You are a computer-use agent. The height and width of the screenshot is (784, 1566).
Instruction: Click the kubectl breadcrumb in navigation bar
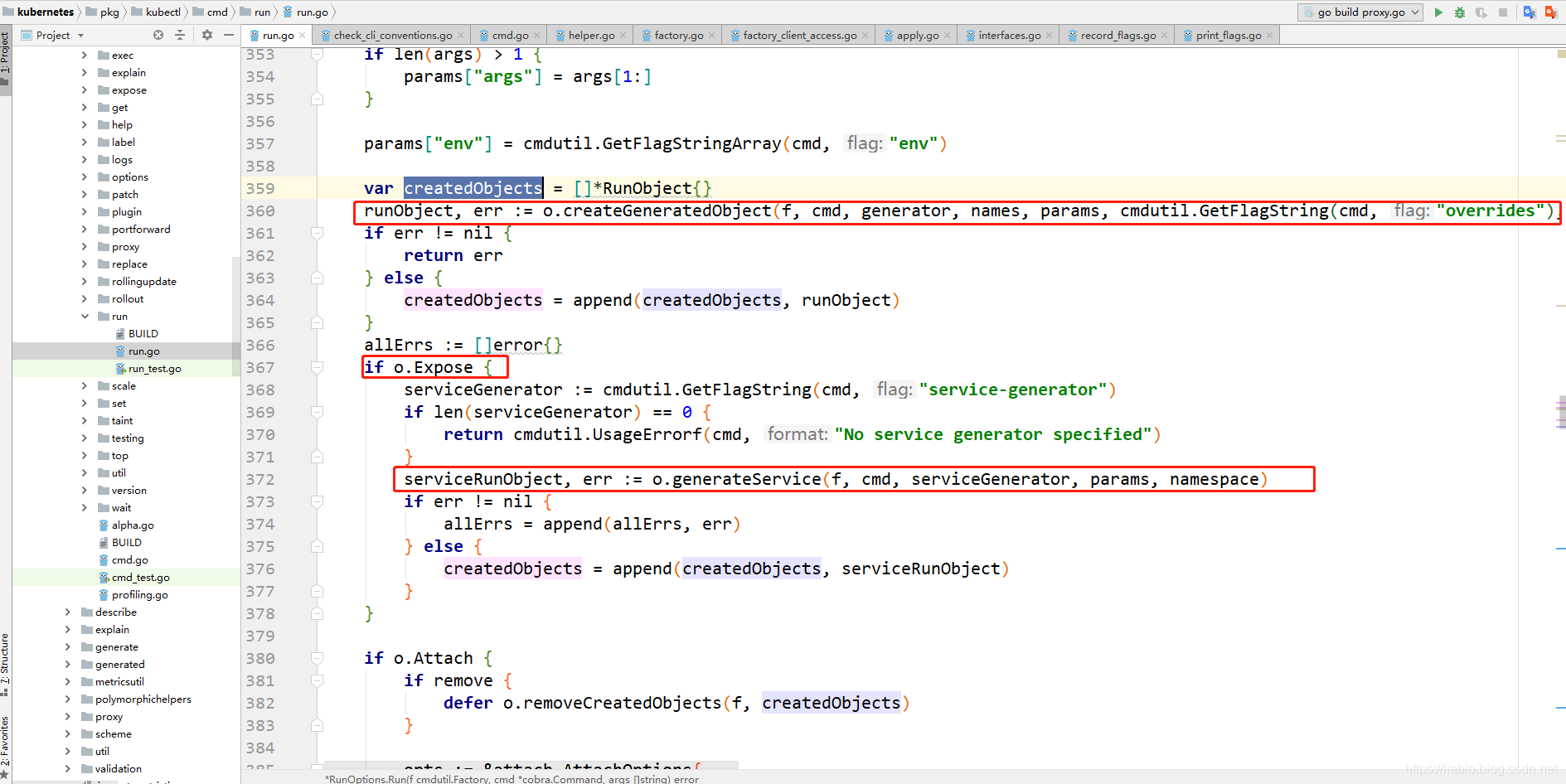click(x=162, y=12)
